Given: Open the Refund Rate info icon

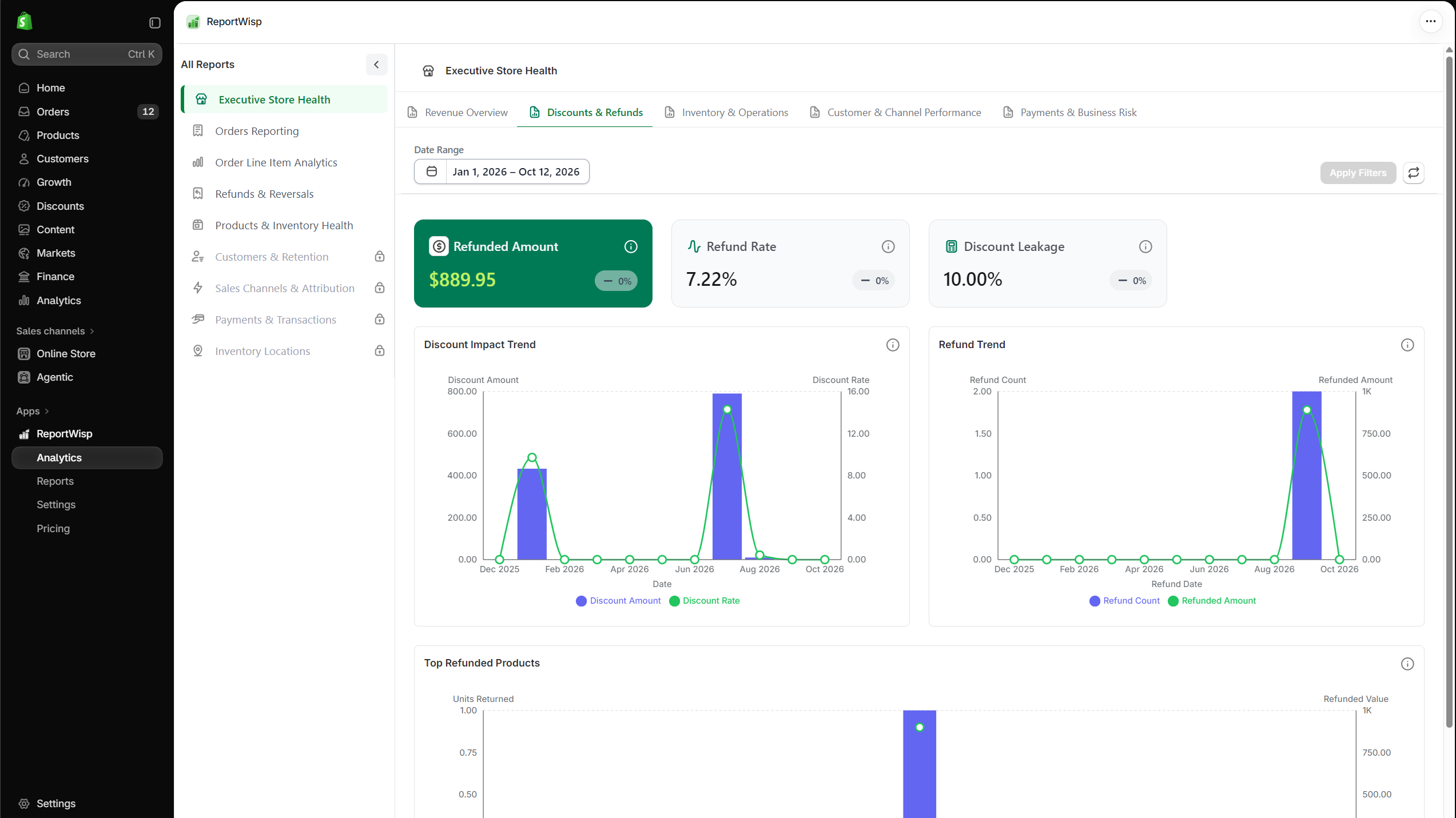Looking at the screenshot, I should tap(888, 246).
